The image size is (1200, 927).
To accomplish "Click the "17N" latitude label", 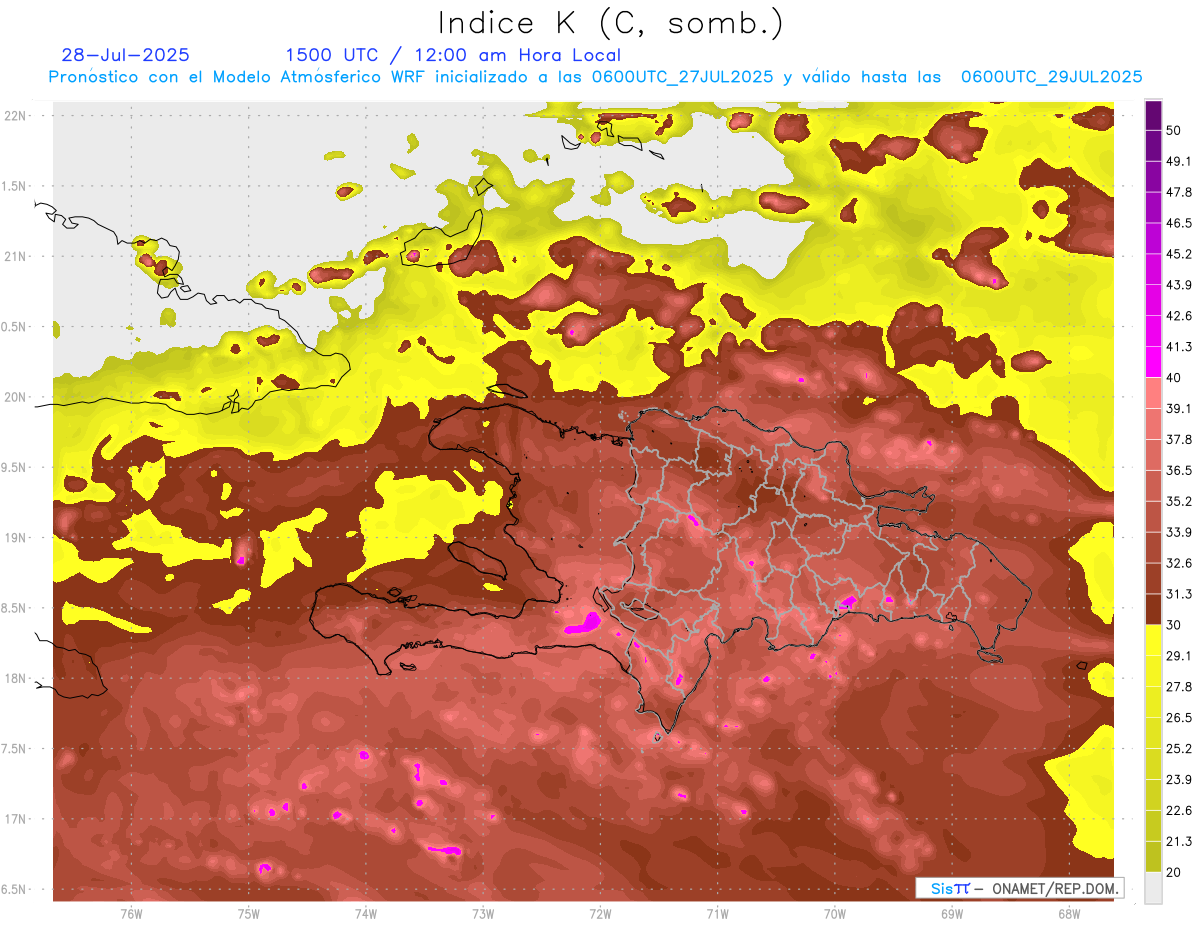I will click(15, 820).
